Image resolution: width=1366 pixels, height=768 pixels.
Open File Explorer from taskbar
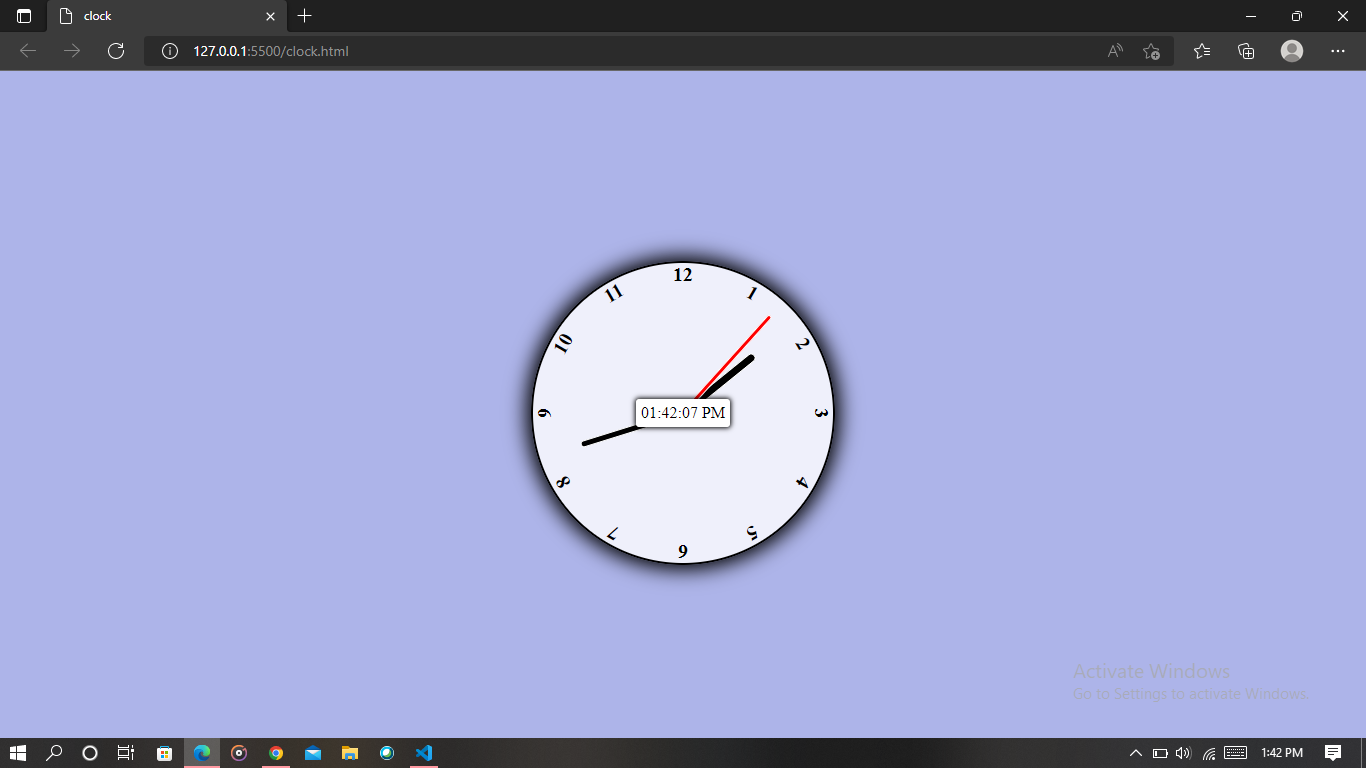click(x=350, y=753)
